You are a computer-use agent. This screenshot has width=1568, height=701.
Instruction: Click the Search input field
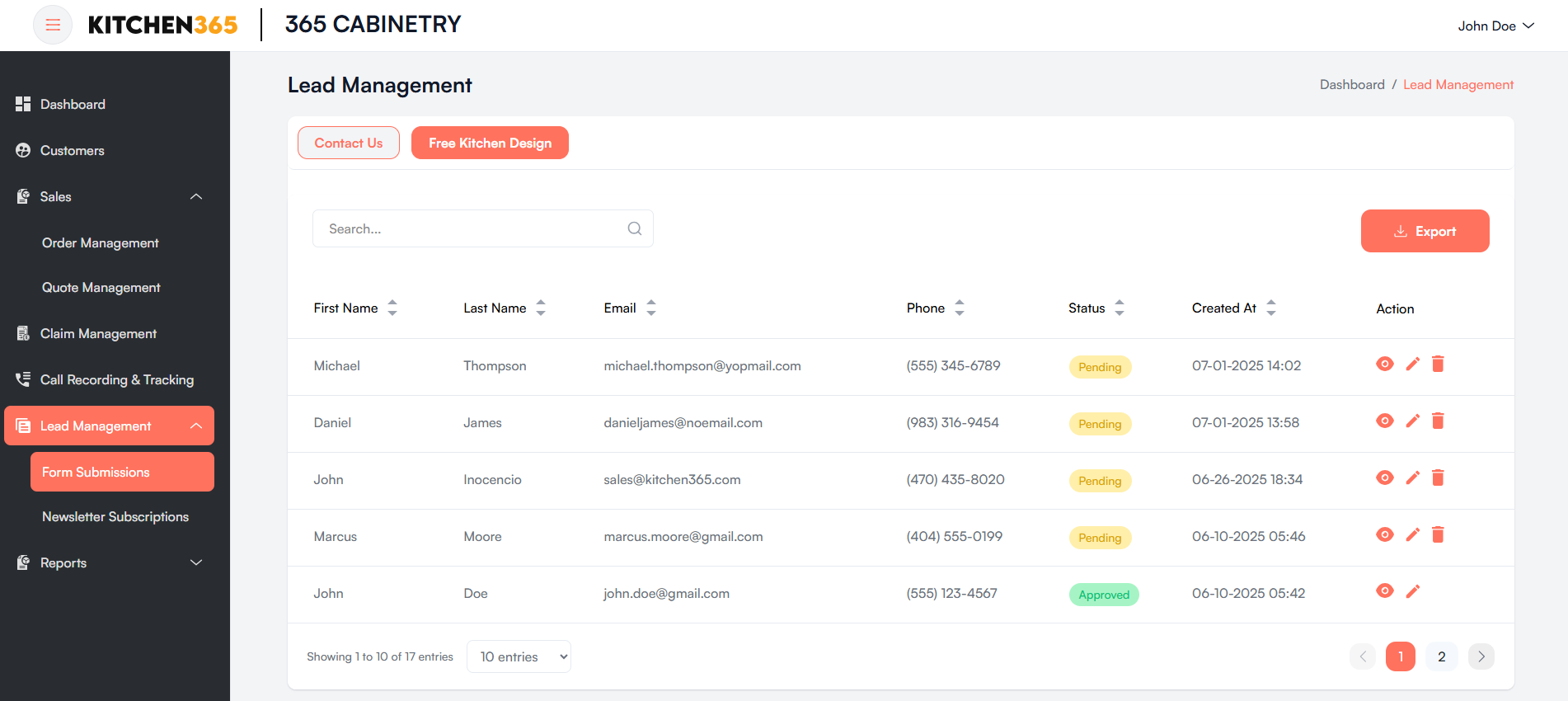(x=470, y=229)
